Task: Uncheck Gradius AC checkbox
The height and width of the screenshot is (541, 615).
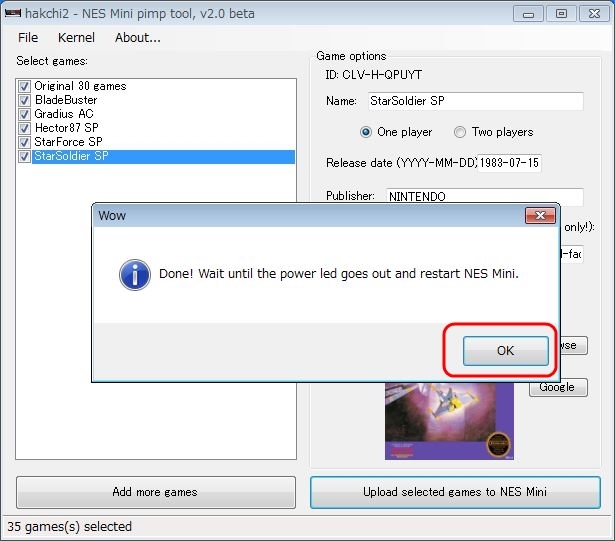Action: [24, 114]
